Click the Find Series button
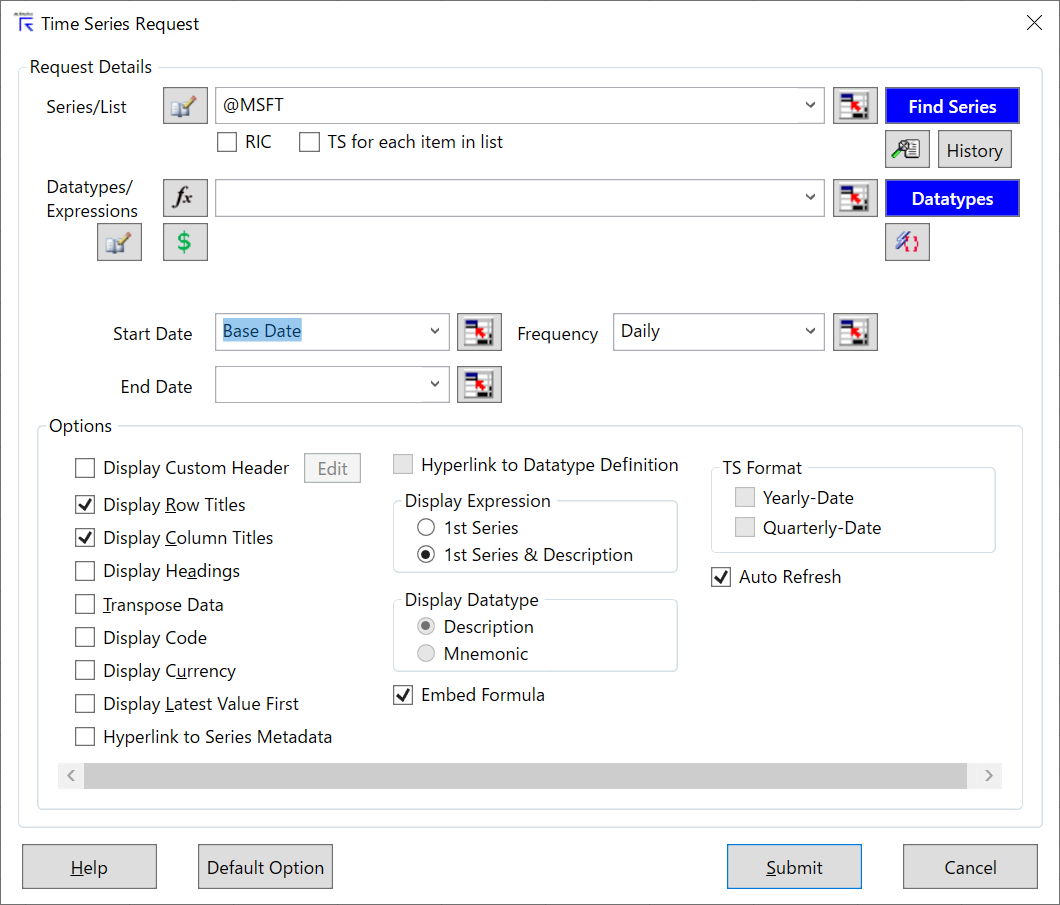 tap(951, 105)
